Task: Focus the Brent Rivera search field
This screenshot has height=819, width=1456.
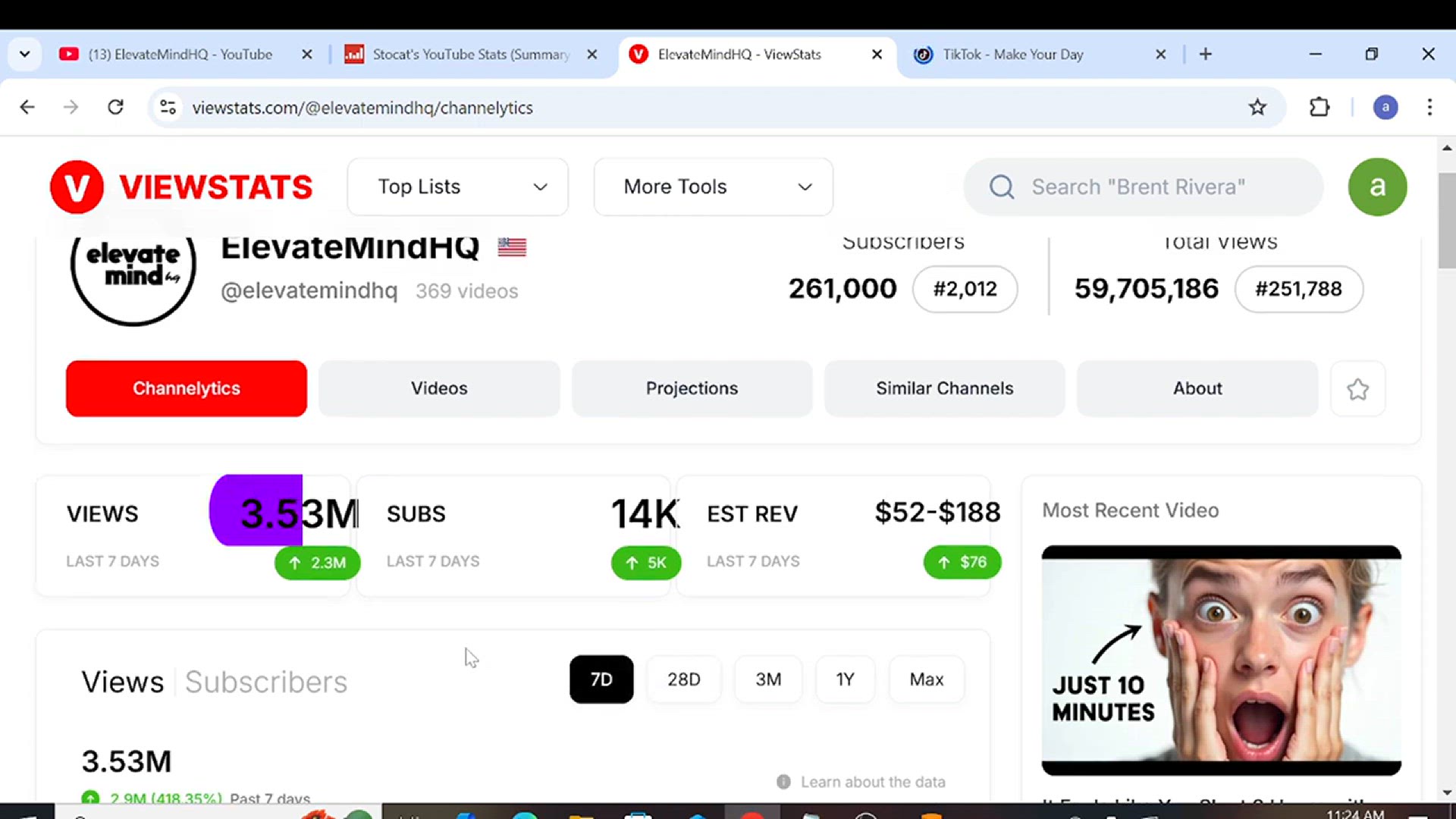Action: [1144, 187]
